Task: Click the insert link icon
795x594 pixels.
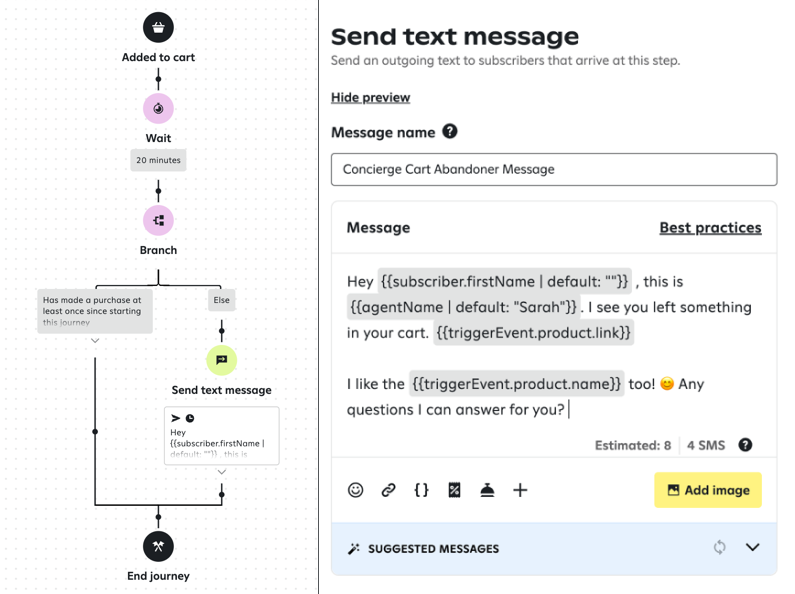Action: click(388, 490)
